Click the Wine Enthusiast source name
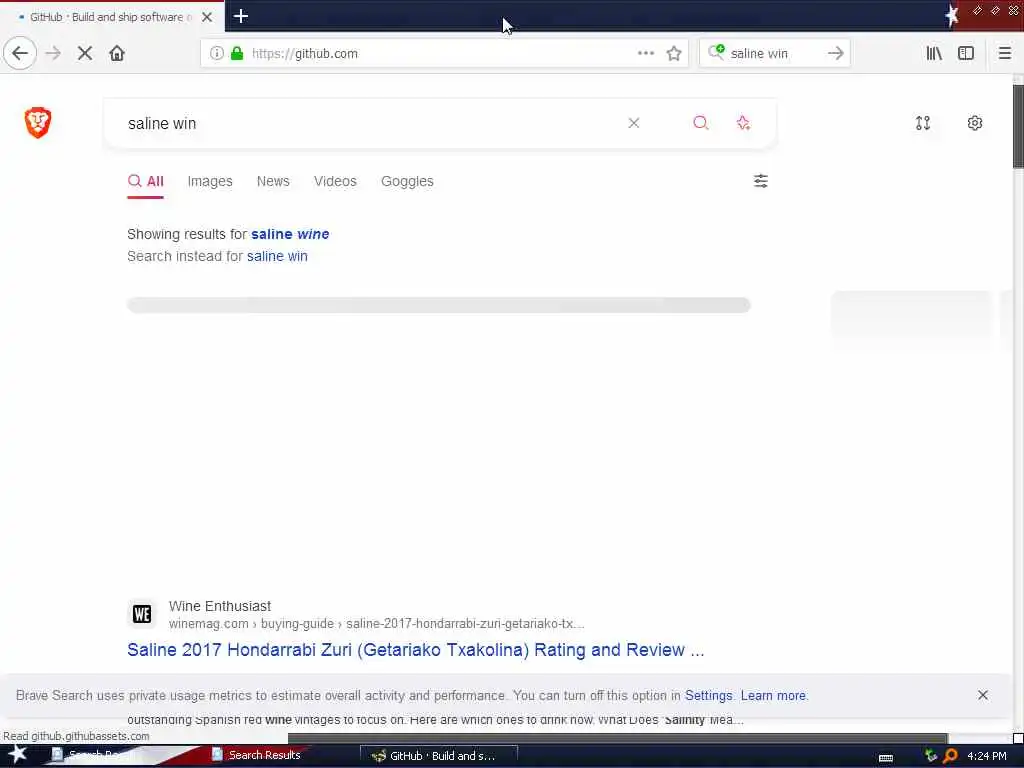 point(219,606)
